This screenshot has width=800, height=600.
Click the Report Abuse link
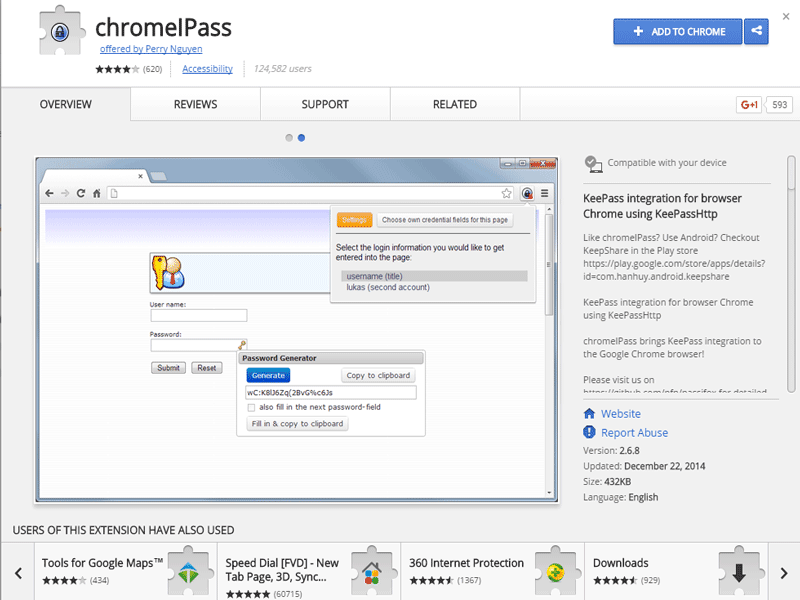[x=634, y=433]
